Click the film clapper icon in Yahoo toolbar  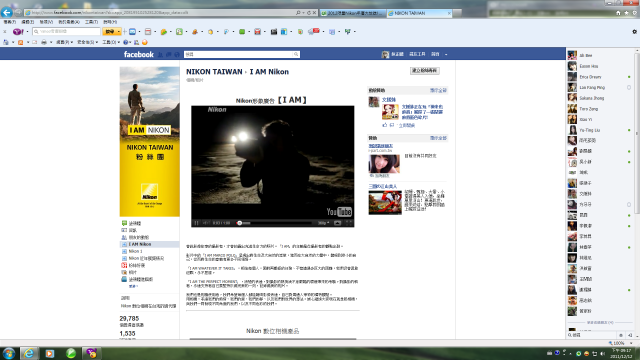point(273,31)
